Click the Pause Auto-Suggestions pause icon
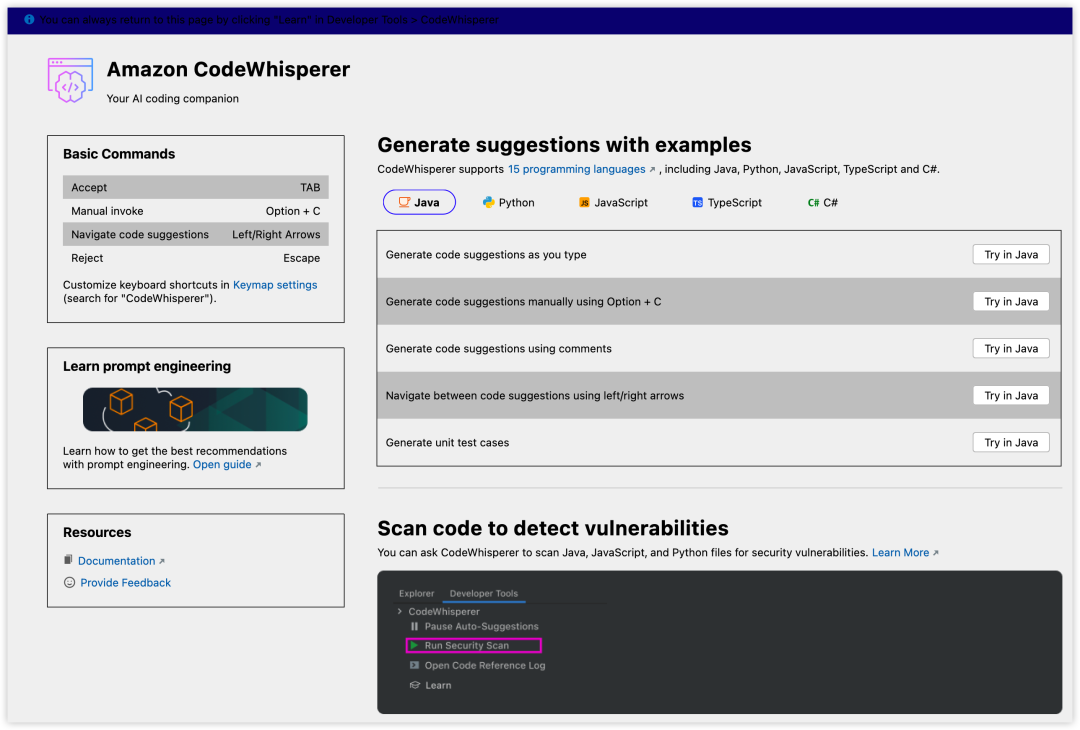Viewport: 1080px width, 730px height. [414, 627]
